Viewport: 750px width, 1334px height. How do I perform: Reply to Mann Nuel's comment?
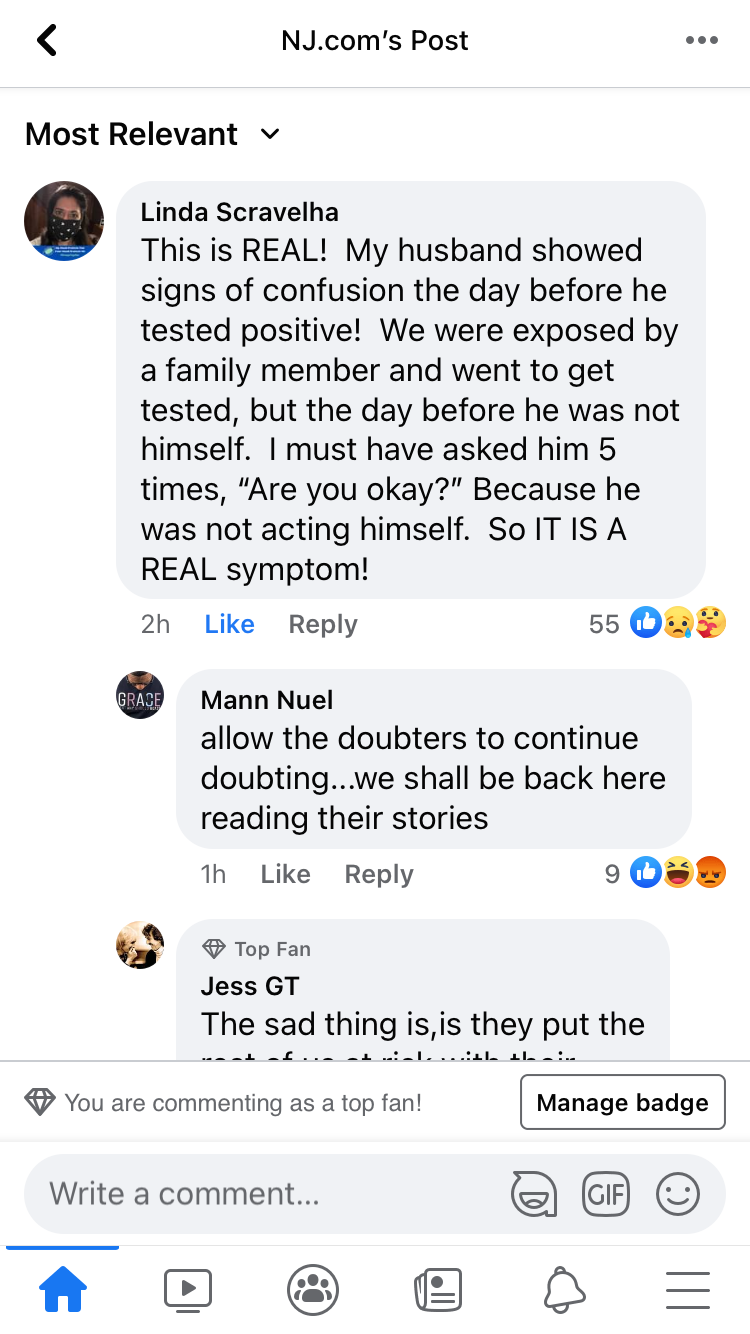pyautogui.click(x=378, y=874)
